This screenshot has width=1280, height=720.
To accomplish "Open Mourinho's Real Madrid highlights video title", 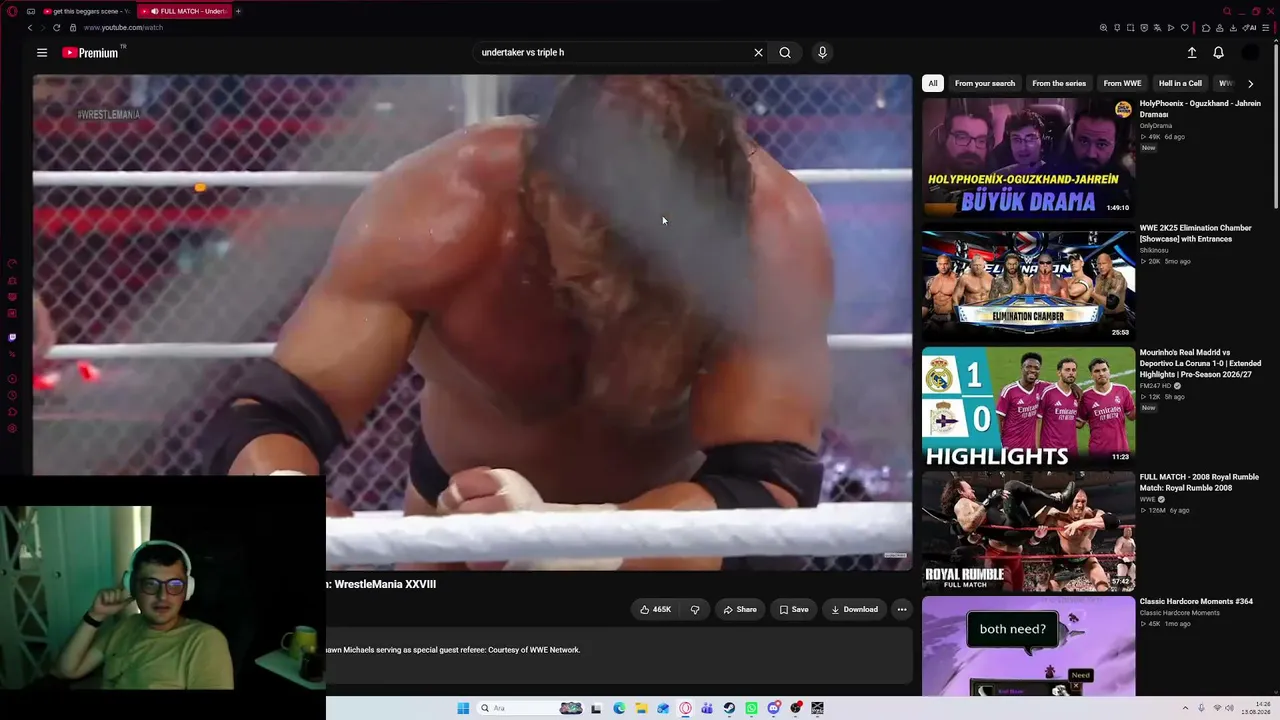I will coord(1200,364).
